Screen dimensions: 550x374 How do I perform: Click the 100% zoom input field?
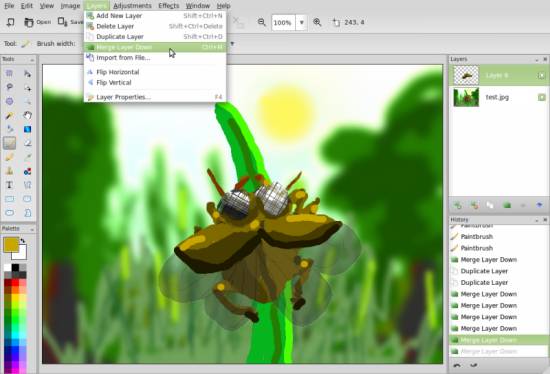coord(283,22)
